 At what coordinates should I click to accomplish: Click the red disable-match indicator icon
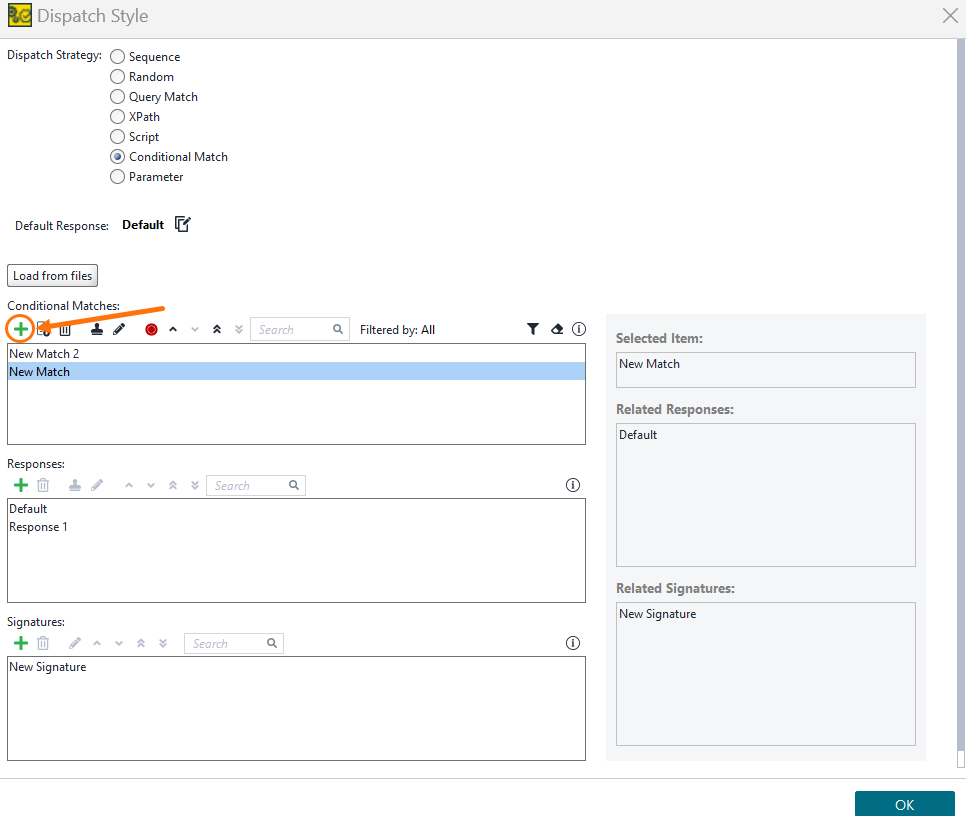tap(151, 329)
